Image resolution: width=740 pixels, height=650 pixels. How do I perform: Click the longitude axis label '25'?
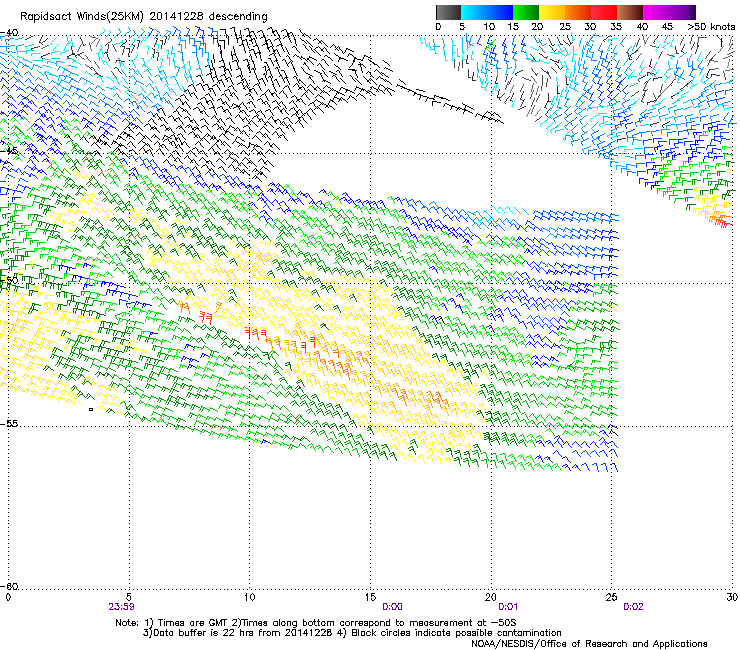pyautogui.click(x=611, y=597)
